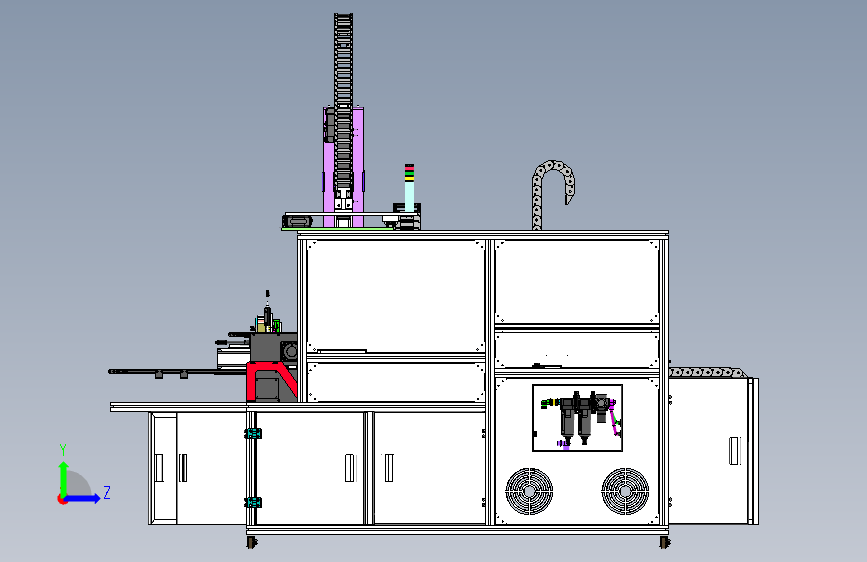Click the "Z" axis label
The height and width of the screenshot is (562, 867).
click(x=107, y=493)
